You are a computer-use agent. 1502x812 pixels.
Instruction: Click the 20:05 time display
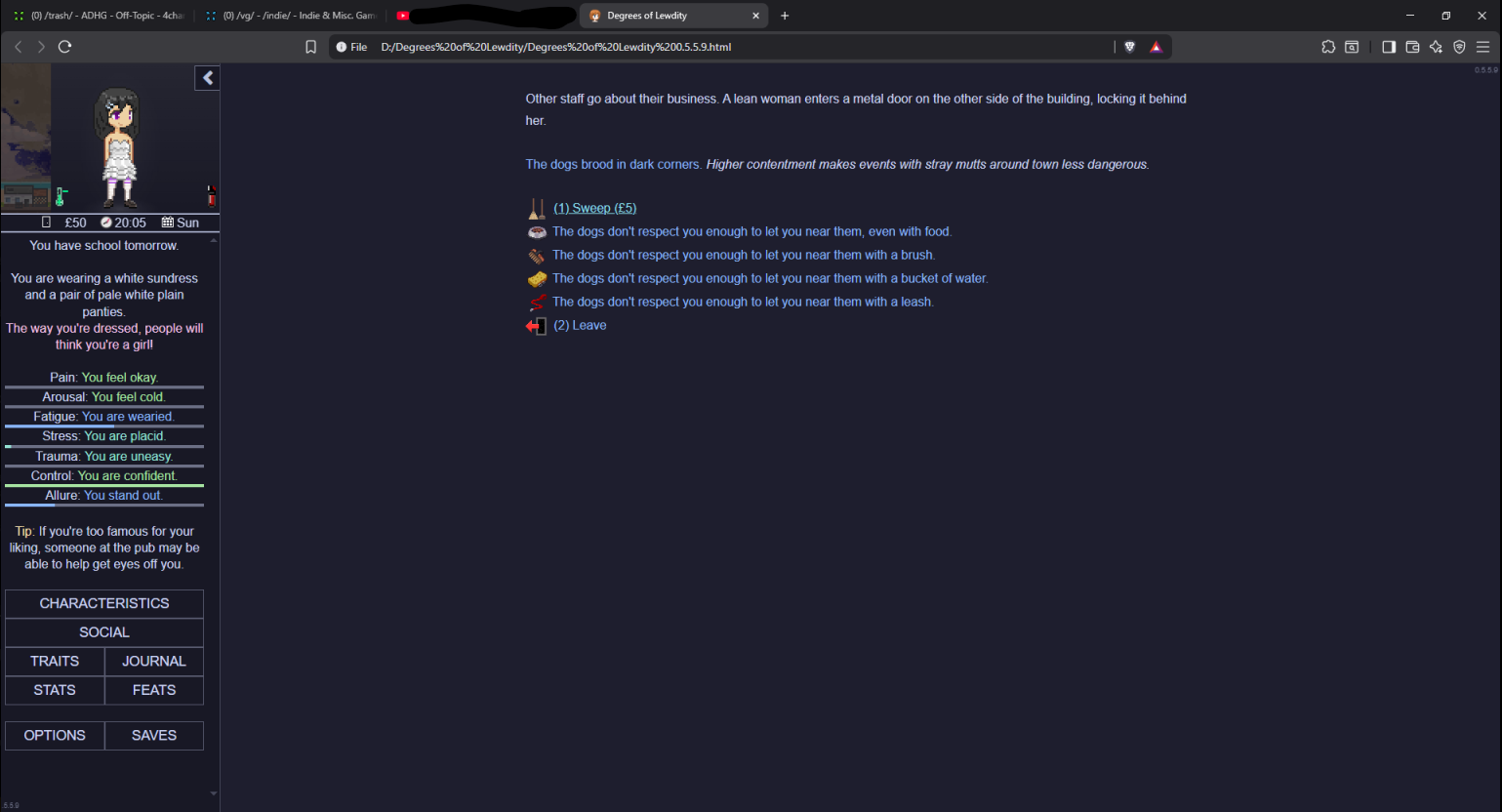pyautogui.click(x=130, y=223)
